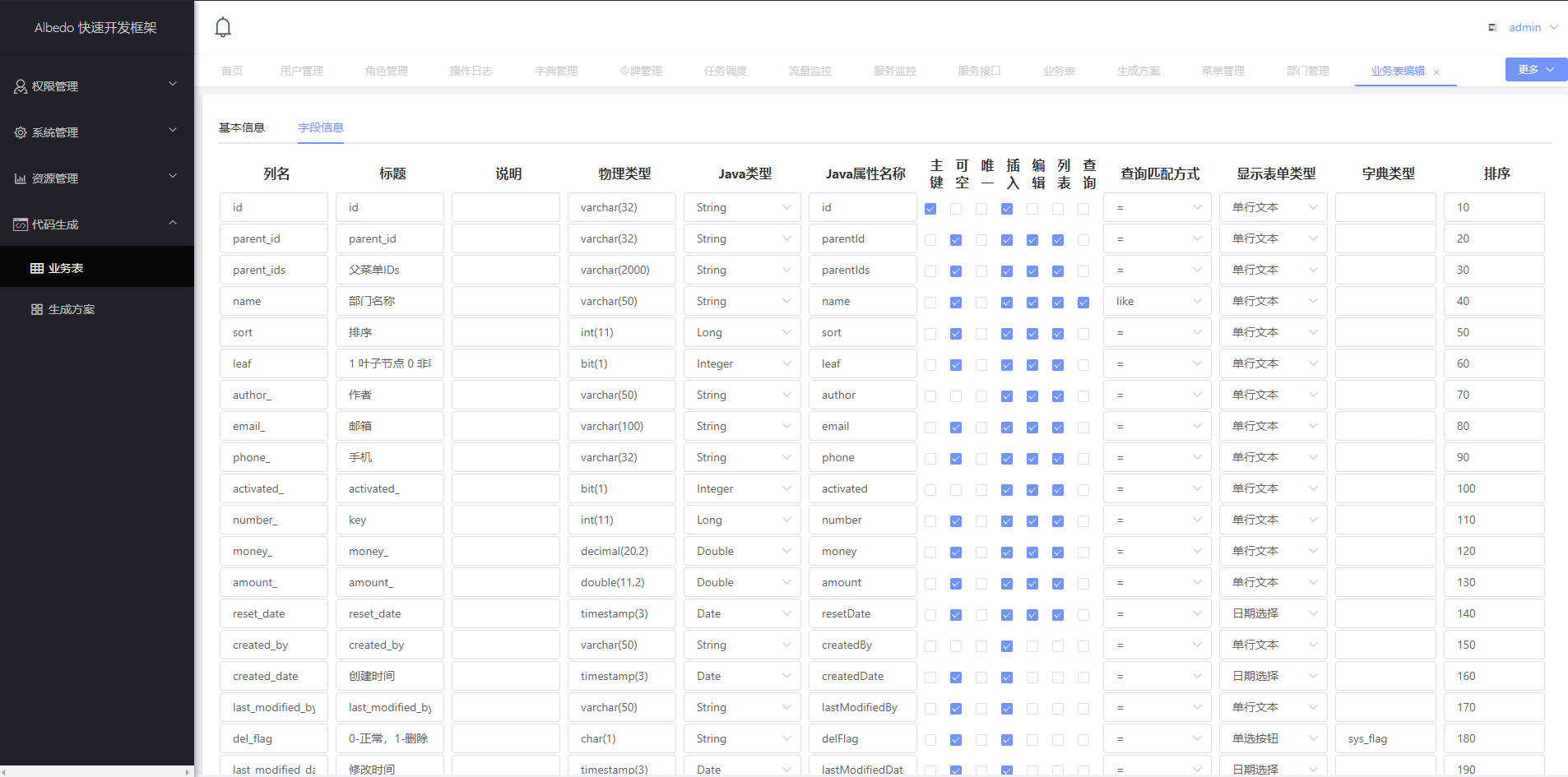The height and width of the screenshot is (777, 1568).
Task: Open Java类型 dropdown for sort row
Action: 742,332
